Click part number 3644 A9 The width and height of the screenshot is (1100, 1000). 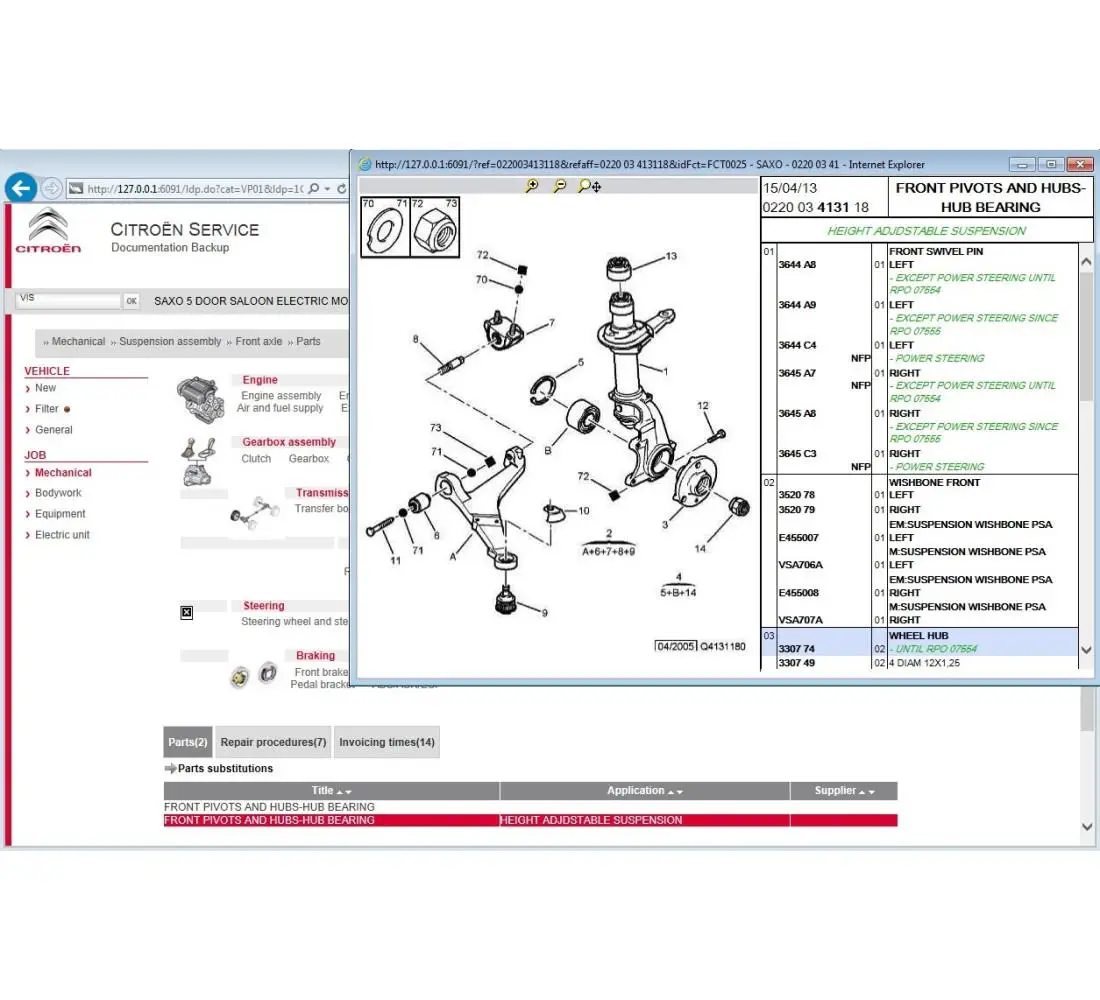(797, 305)
